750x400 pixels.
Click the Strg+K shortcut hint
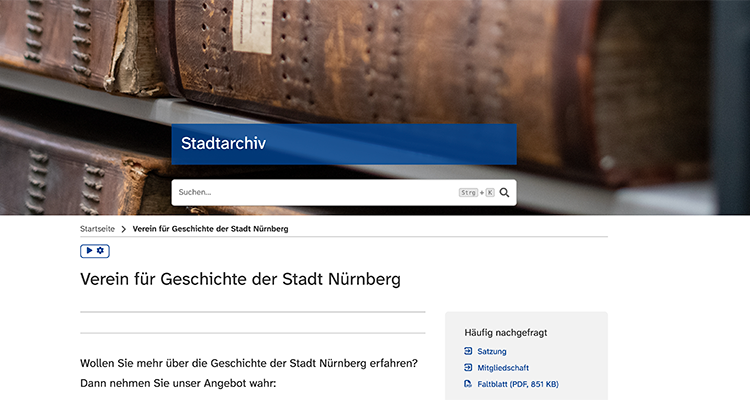tap(476, 192)
